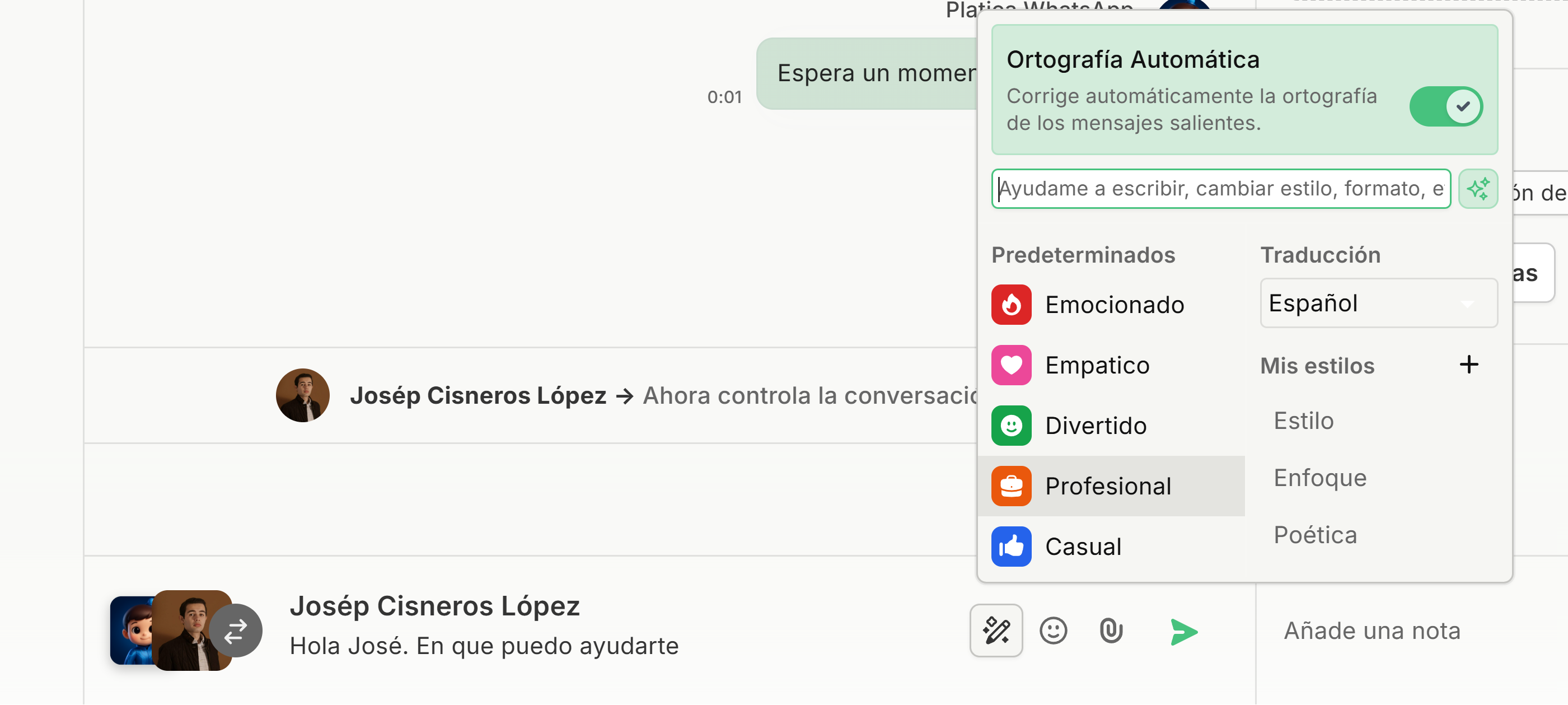Select Estilo under Mis estilos
This screenshot has height=705, width=1568.
[1303, 420]
